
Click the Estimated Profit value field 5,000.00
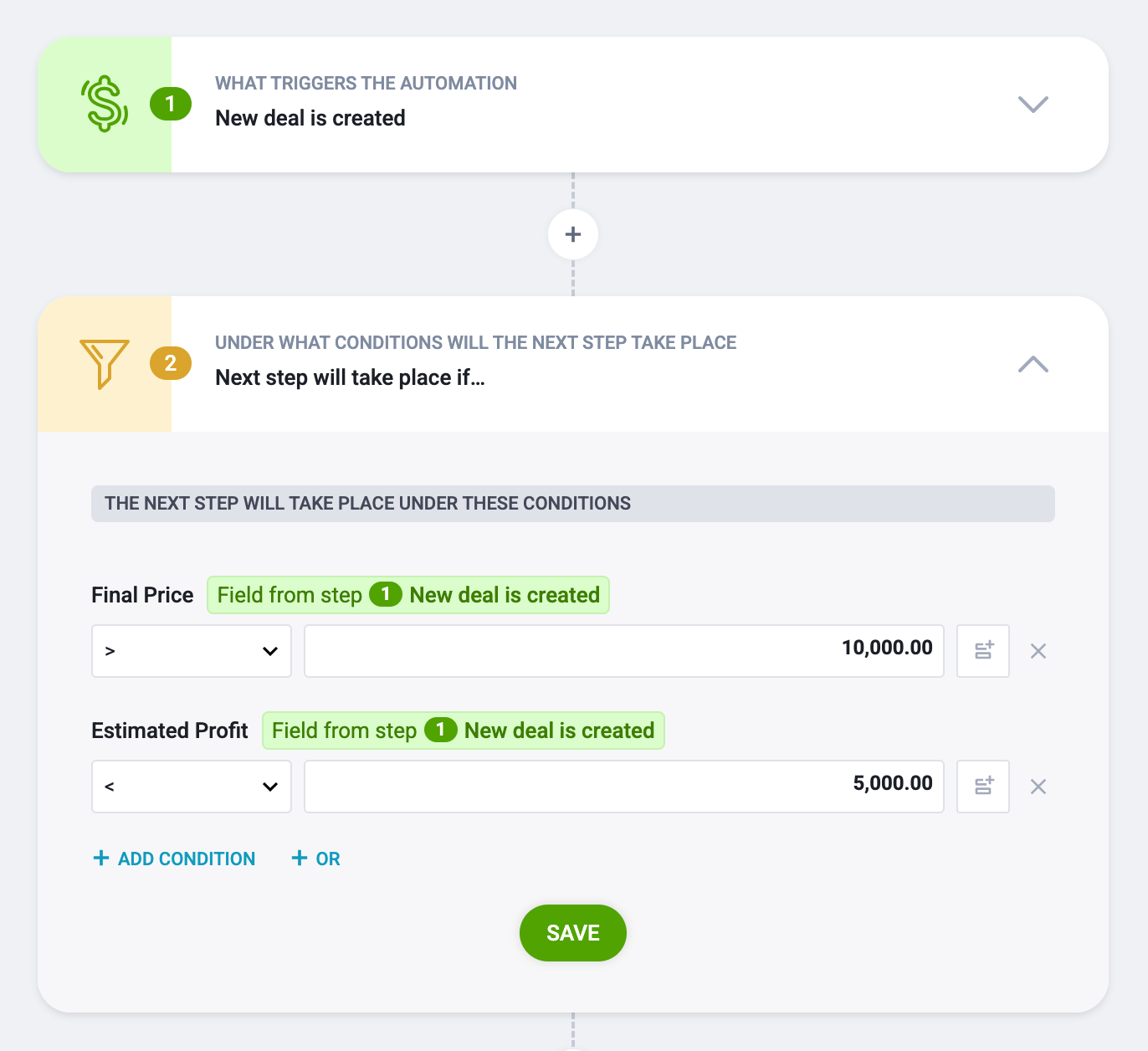624,787
